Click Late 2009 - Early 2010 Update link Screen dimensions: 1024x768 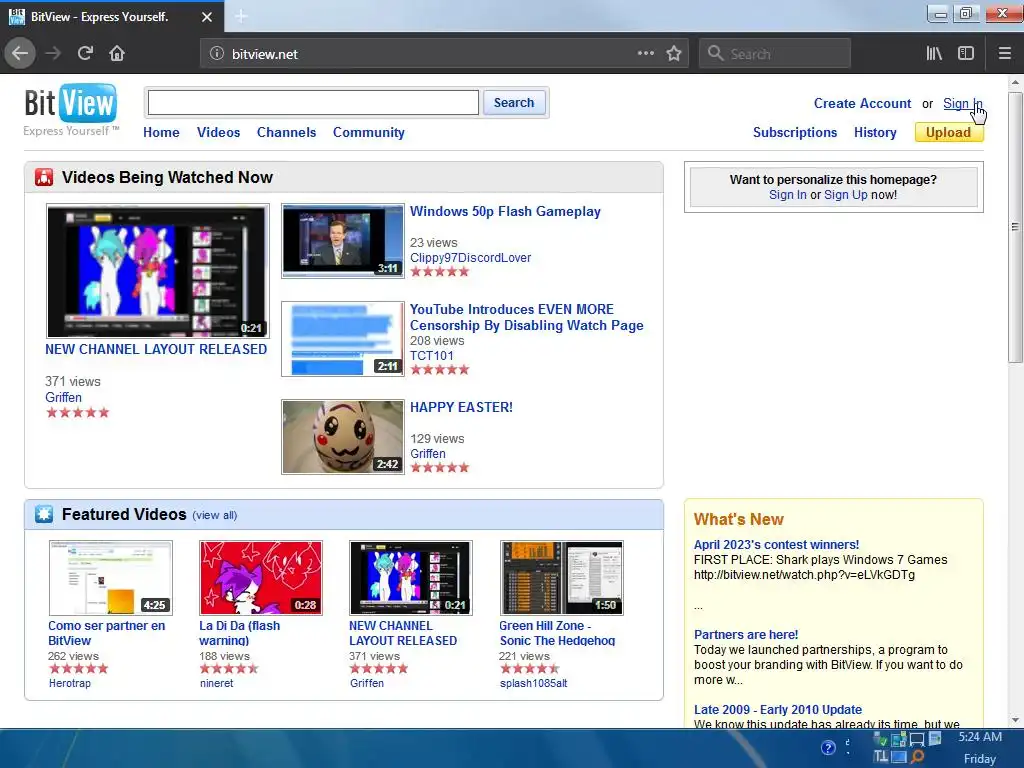(778, 710)
